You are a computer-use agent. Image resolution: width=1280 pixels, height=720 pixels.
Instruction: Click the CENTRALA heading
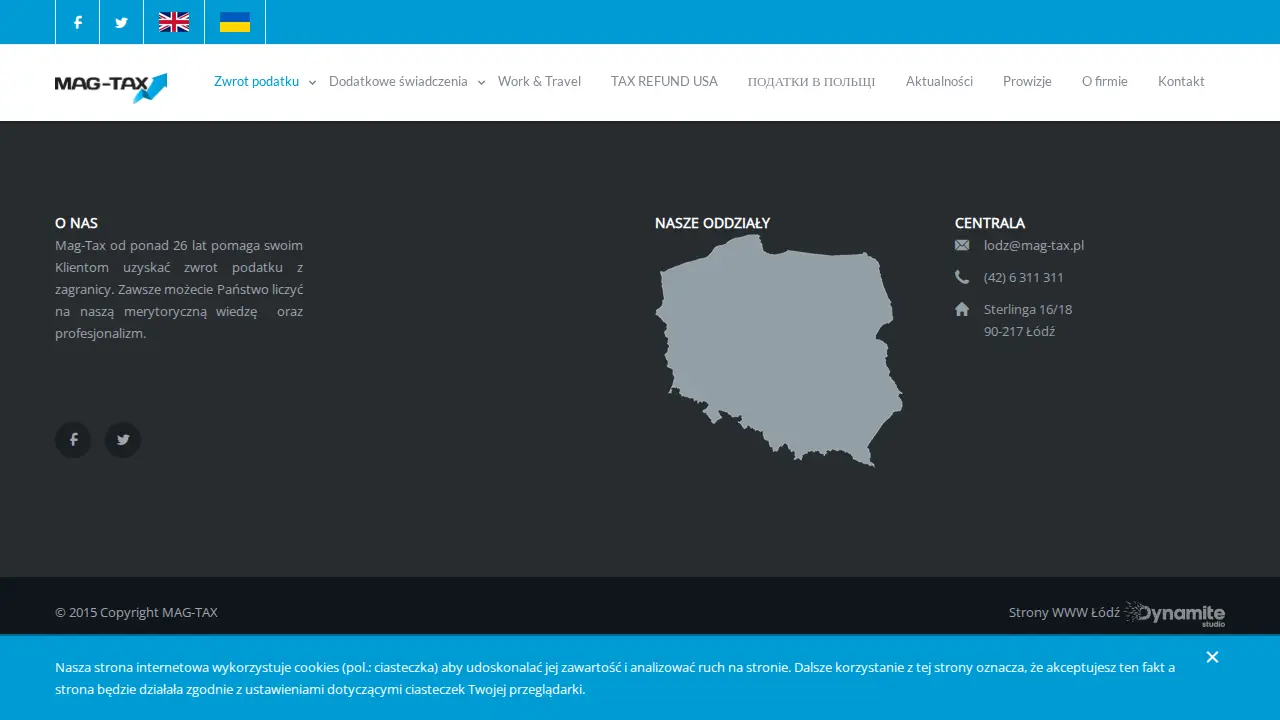990,223
